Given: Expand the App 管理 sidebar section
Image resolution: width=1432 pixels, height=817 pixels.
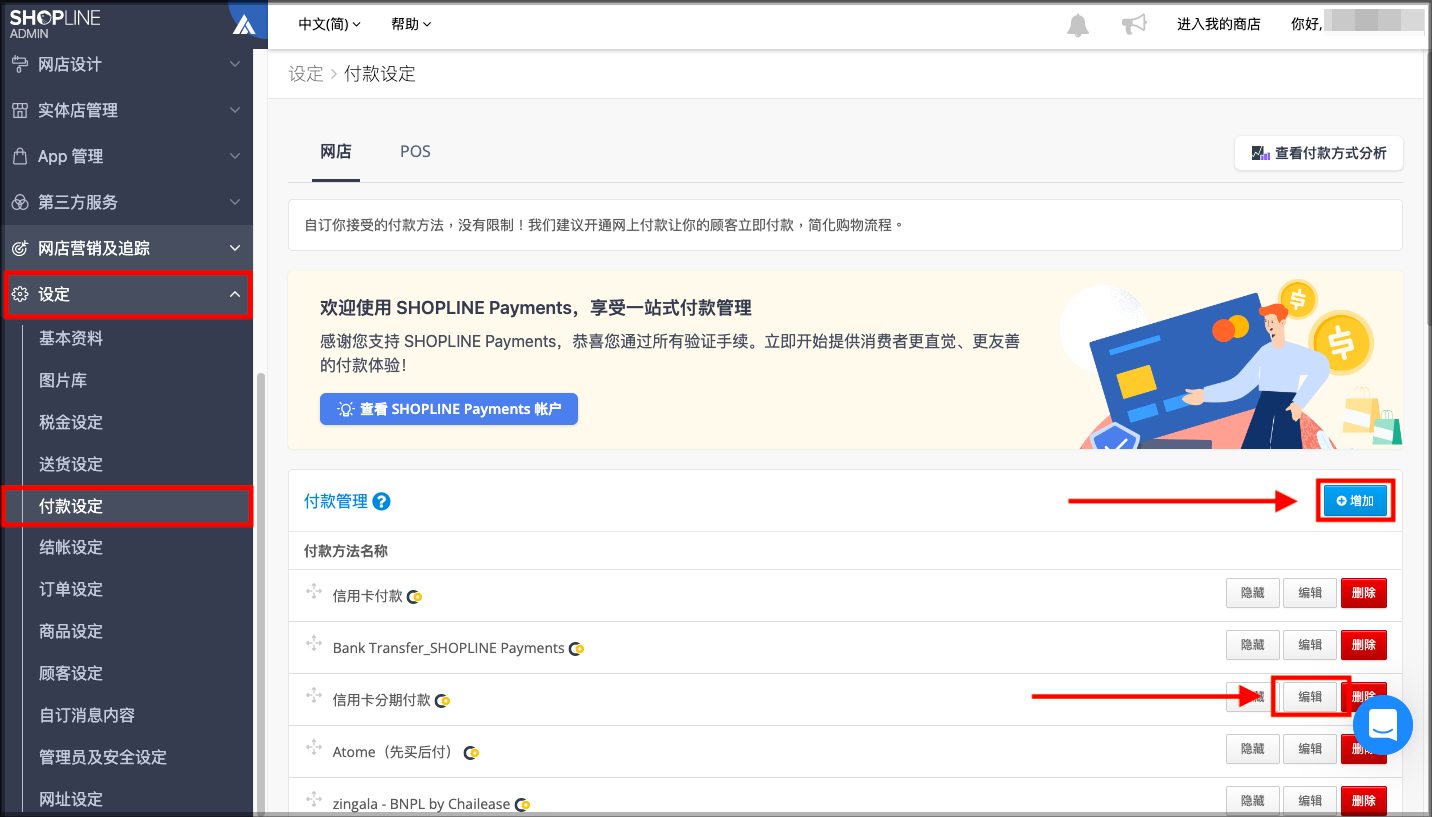Looking at the screenshot, I should [235, 156].
